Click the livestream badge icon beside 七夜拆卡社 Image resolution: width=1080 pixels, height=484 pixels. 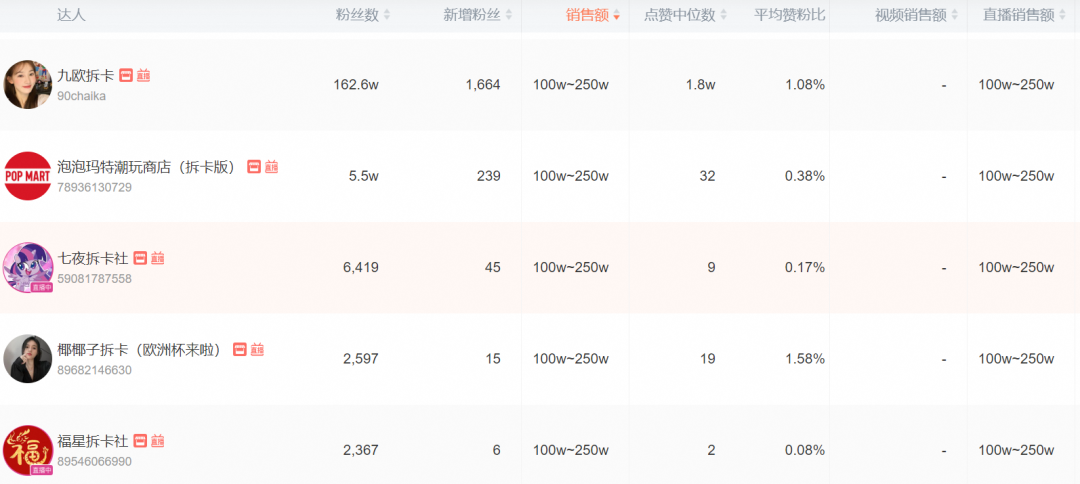click(157, 258)
